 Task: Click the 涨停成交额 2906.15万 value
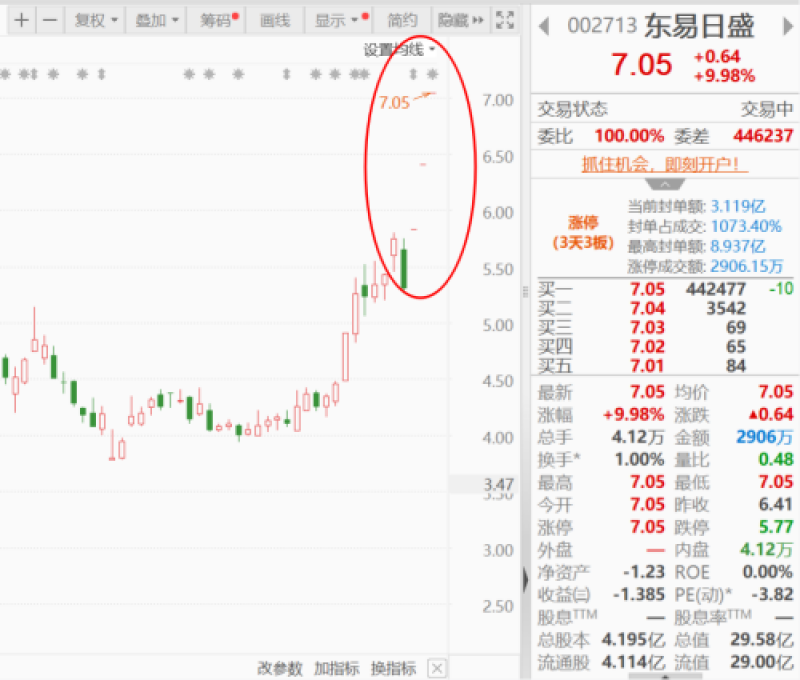tap(747, 266)
